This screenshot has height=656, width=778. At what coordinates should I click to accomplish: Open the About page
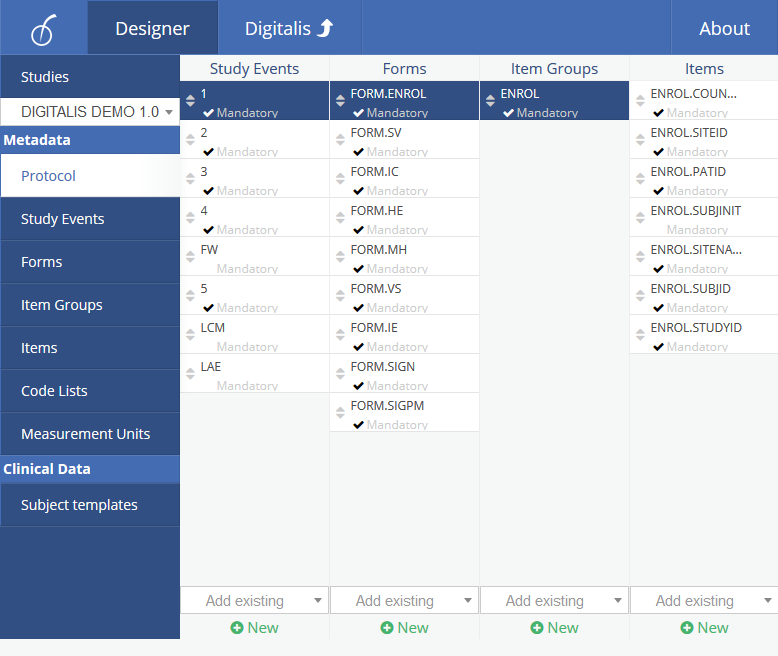724,28
